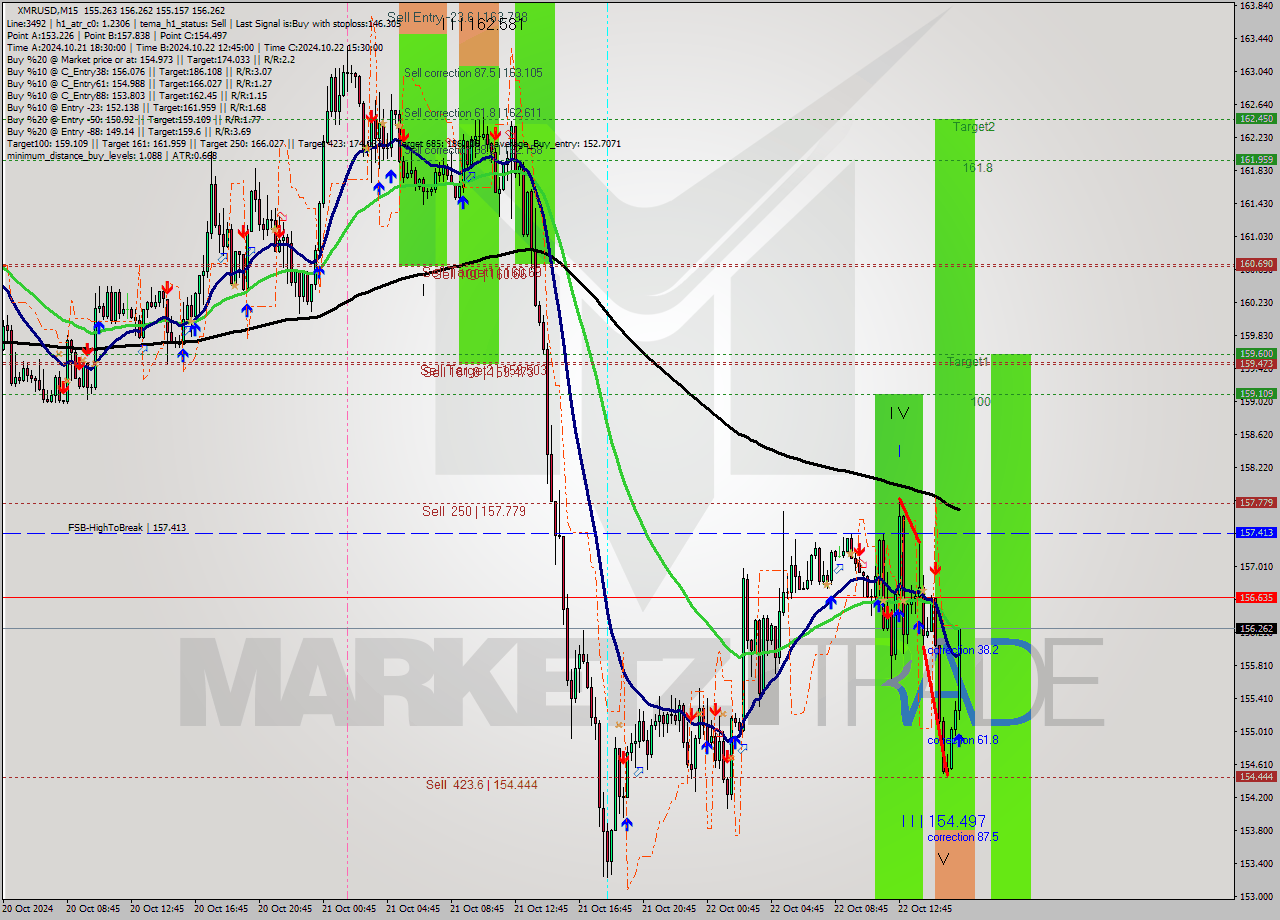
Task: Click the 155.010 price axis tick
Action: (x=1256, y=732)
